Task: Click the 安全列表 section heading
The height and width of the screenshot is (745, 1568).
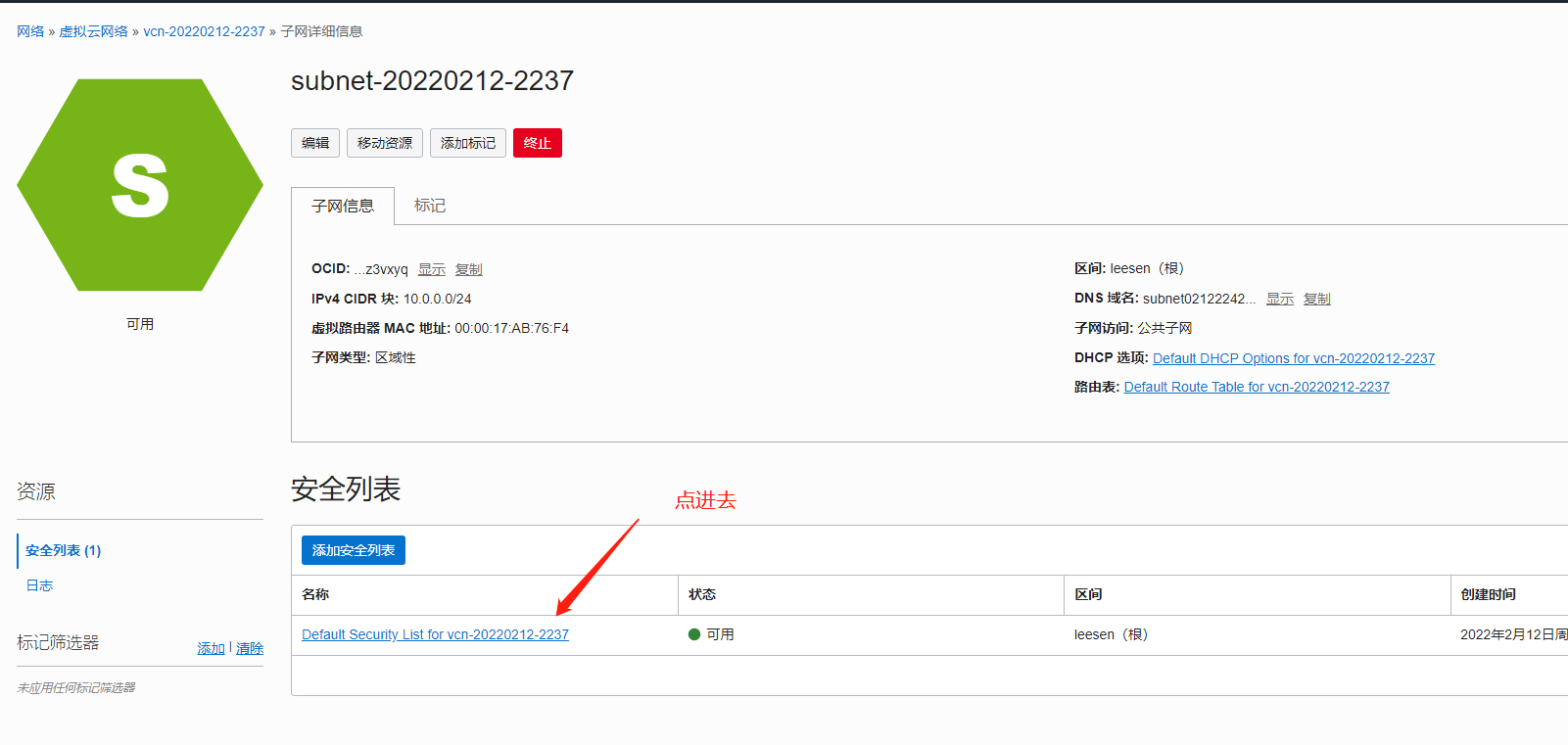Action: [x=346, y=489]
